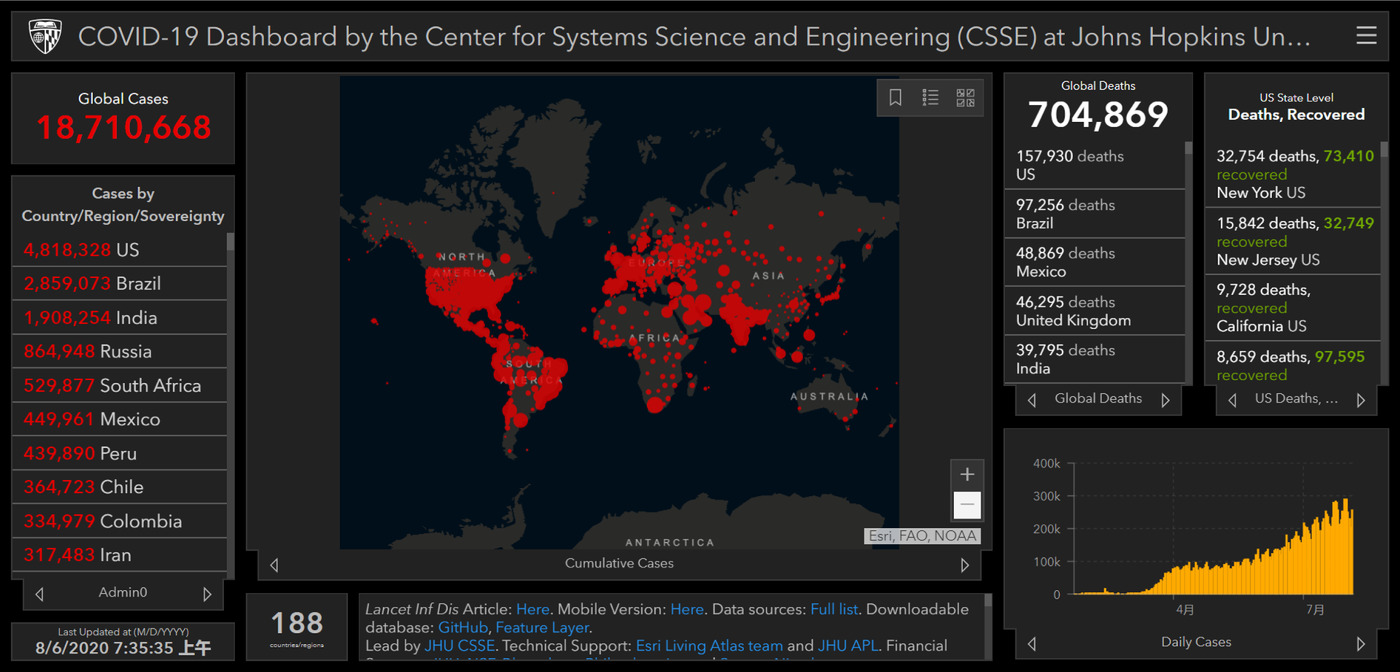Select US row with 4,818,328 cases
Image resolution: width=1400 pixels, height=672 pixels.
[119, 250]
